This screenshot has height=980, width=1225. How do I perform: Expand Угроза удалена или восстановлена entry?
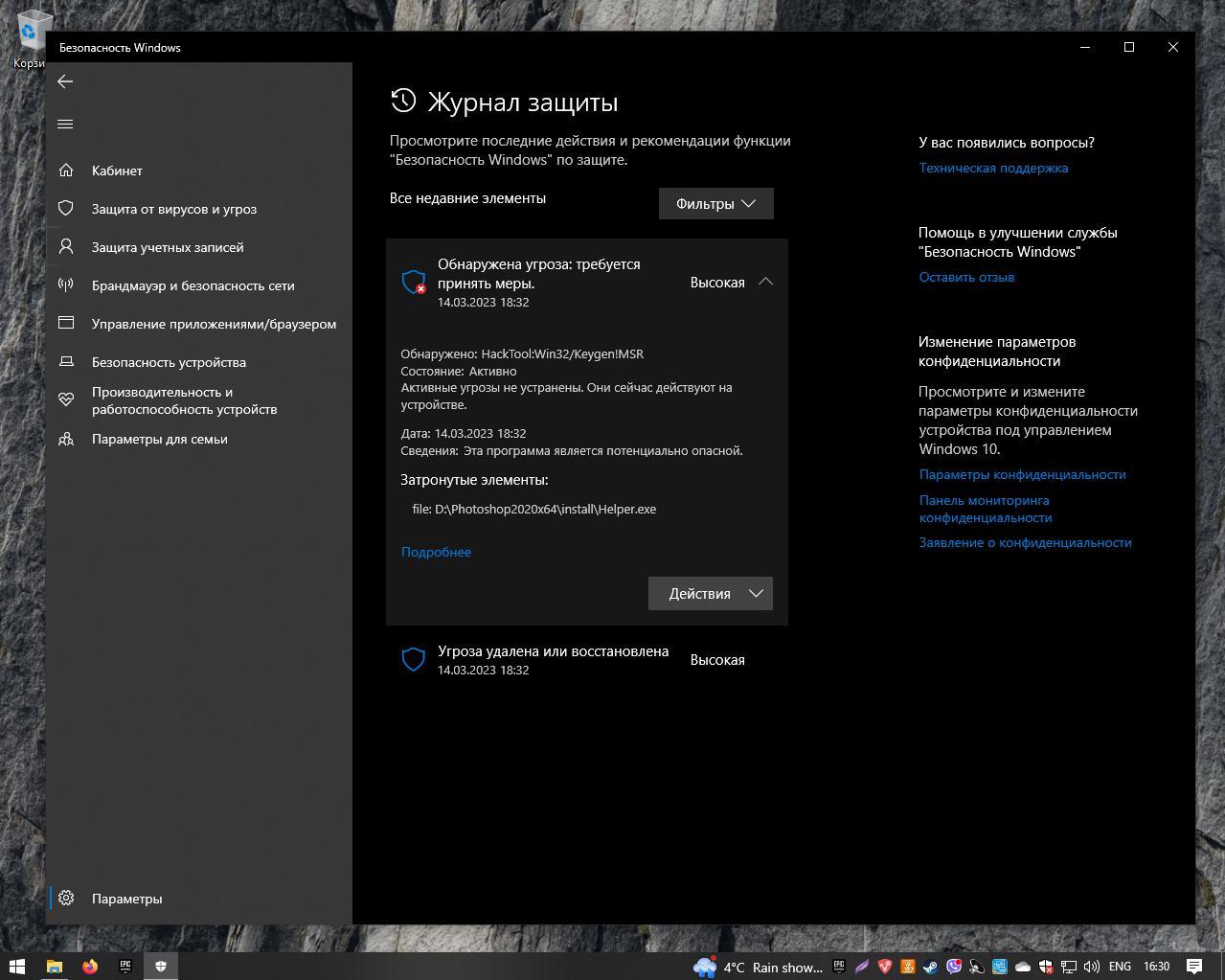[587, 660]
